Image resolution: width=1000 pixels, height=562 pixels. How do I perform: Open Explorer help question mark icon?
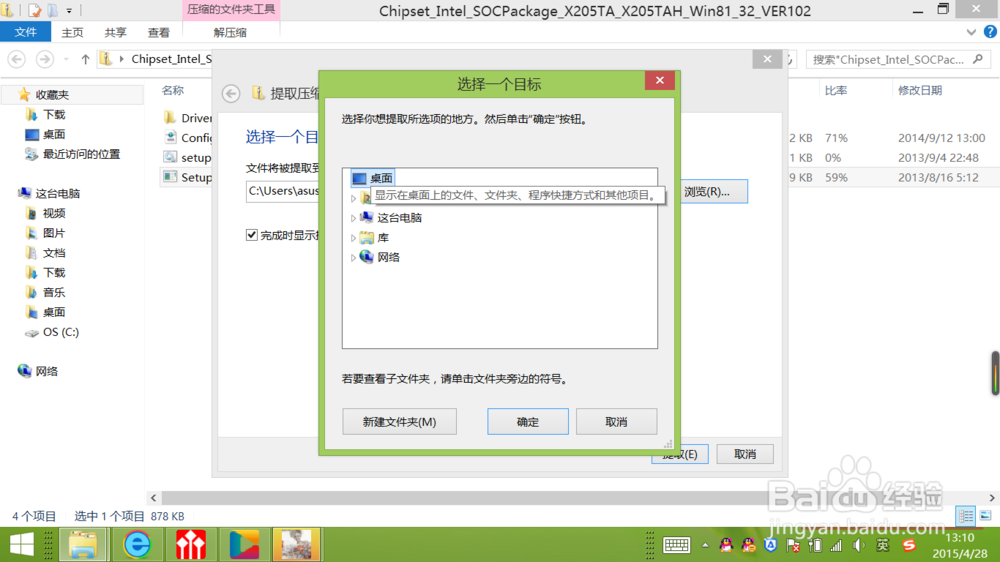coord(990,32)
